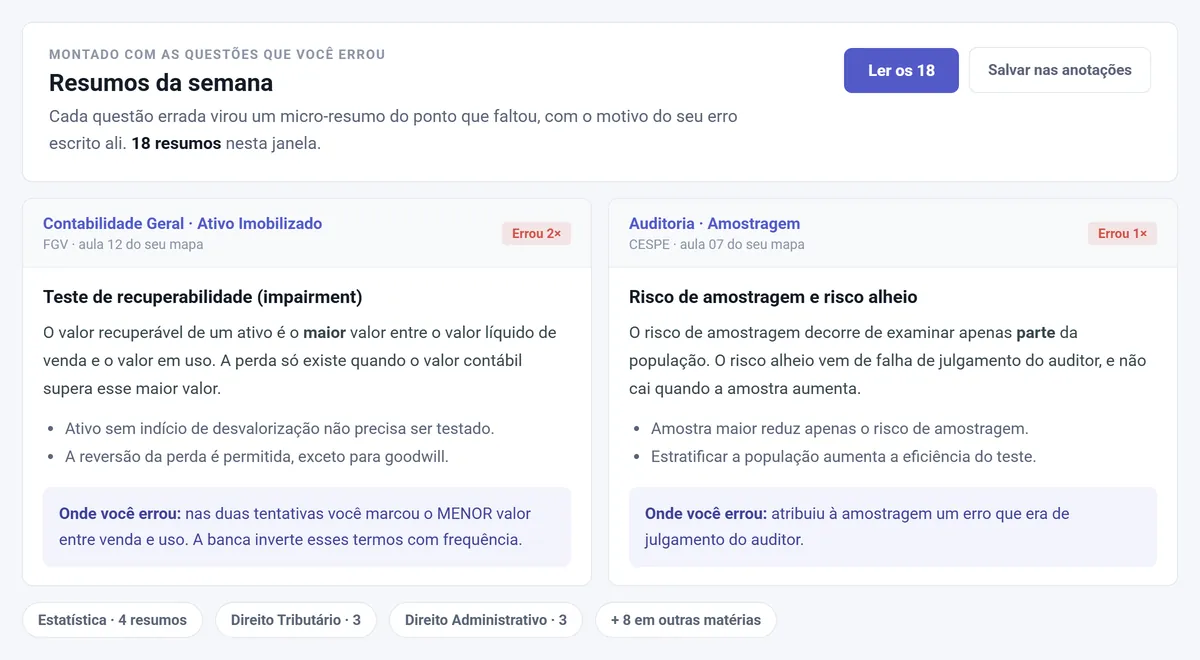This screenshot has width=1200, height=660.
Task: Click the "Ler os 18" button
Action: (901, 70)
